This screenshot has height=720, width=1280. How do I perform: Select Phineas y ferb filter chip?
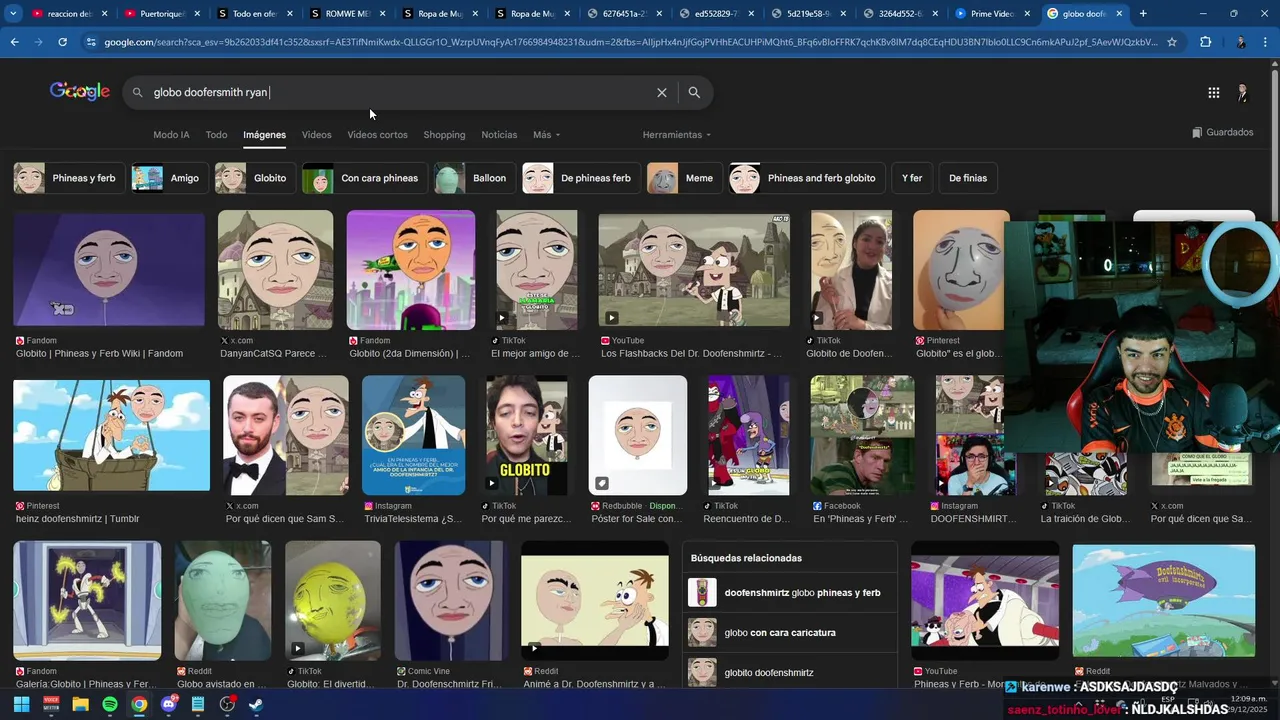(69, 178)
